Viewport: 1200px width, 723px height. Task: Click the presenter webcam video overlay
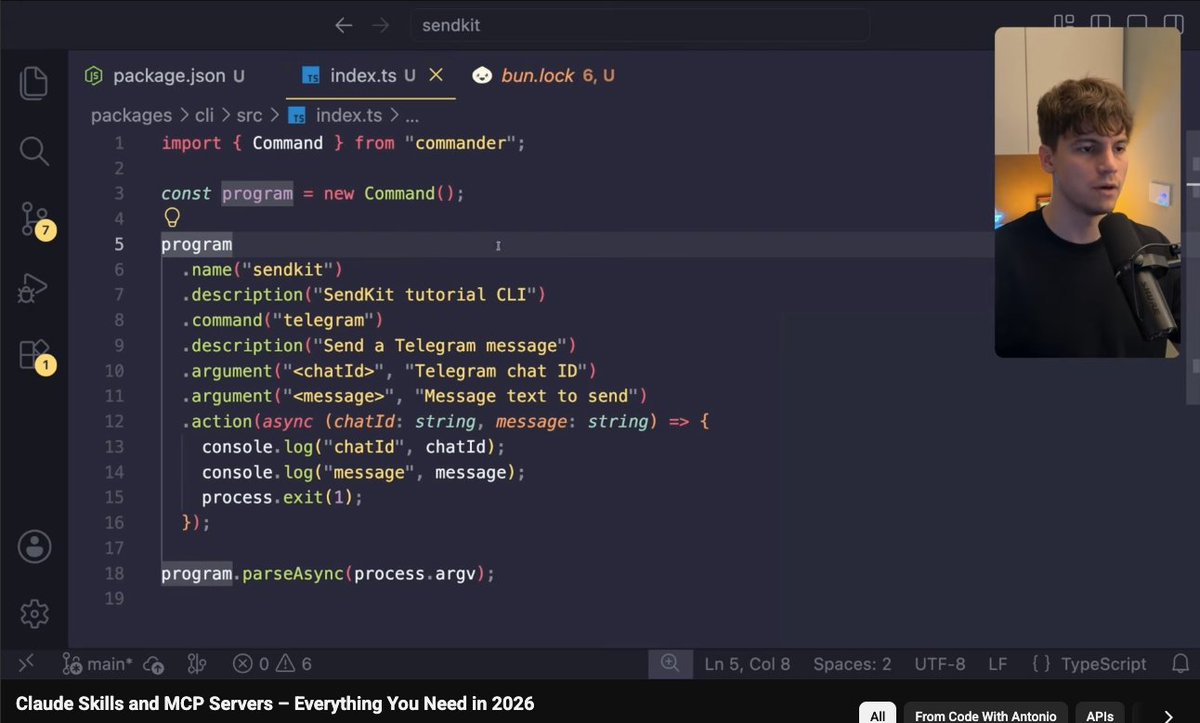[x=1087, y=192]
